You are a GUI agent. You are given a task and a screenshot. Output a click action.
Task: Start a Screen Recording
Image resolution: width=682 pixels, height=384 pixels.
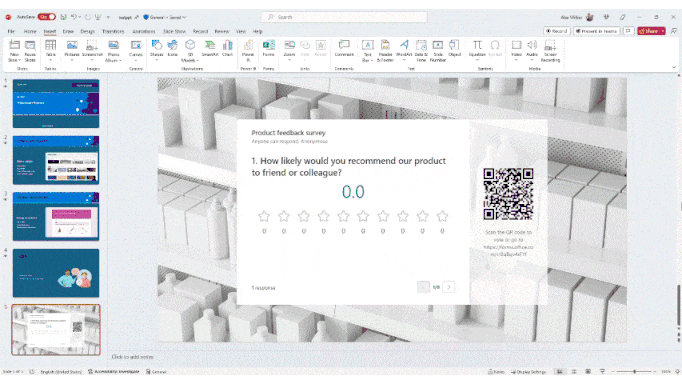pos(550,51)
